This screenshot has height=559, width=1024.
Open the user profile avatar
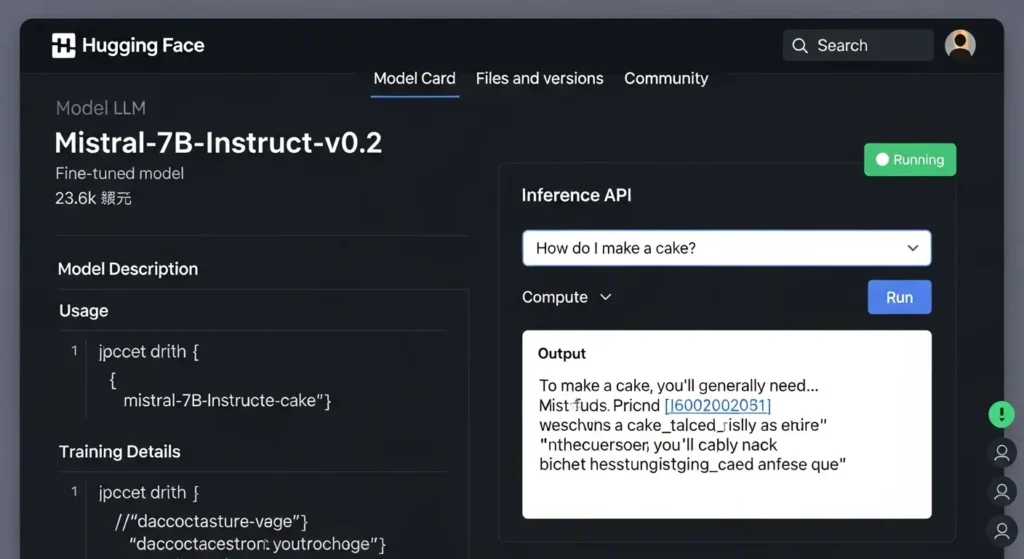click(x=960, y=44)
